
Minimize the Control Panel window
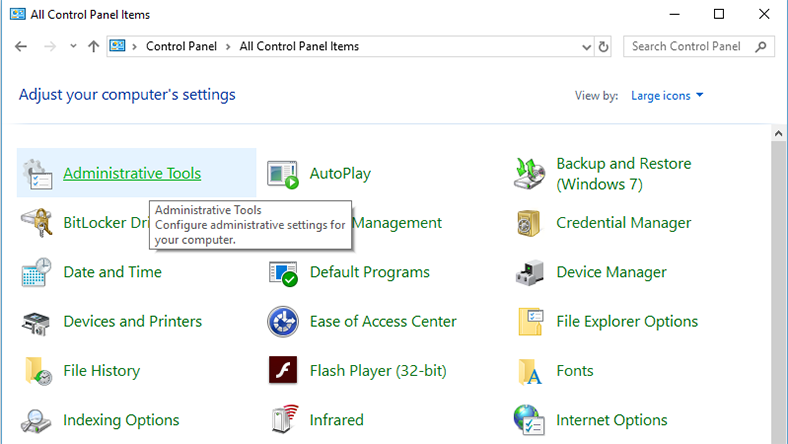tap(674, 14)
